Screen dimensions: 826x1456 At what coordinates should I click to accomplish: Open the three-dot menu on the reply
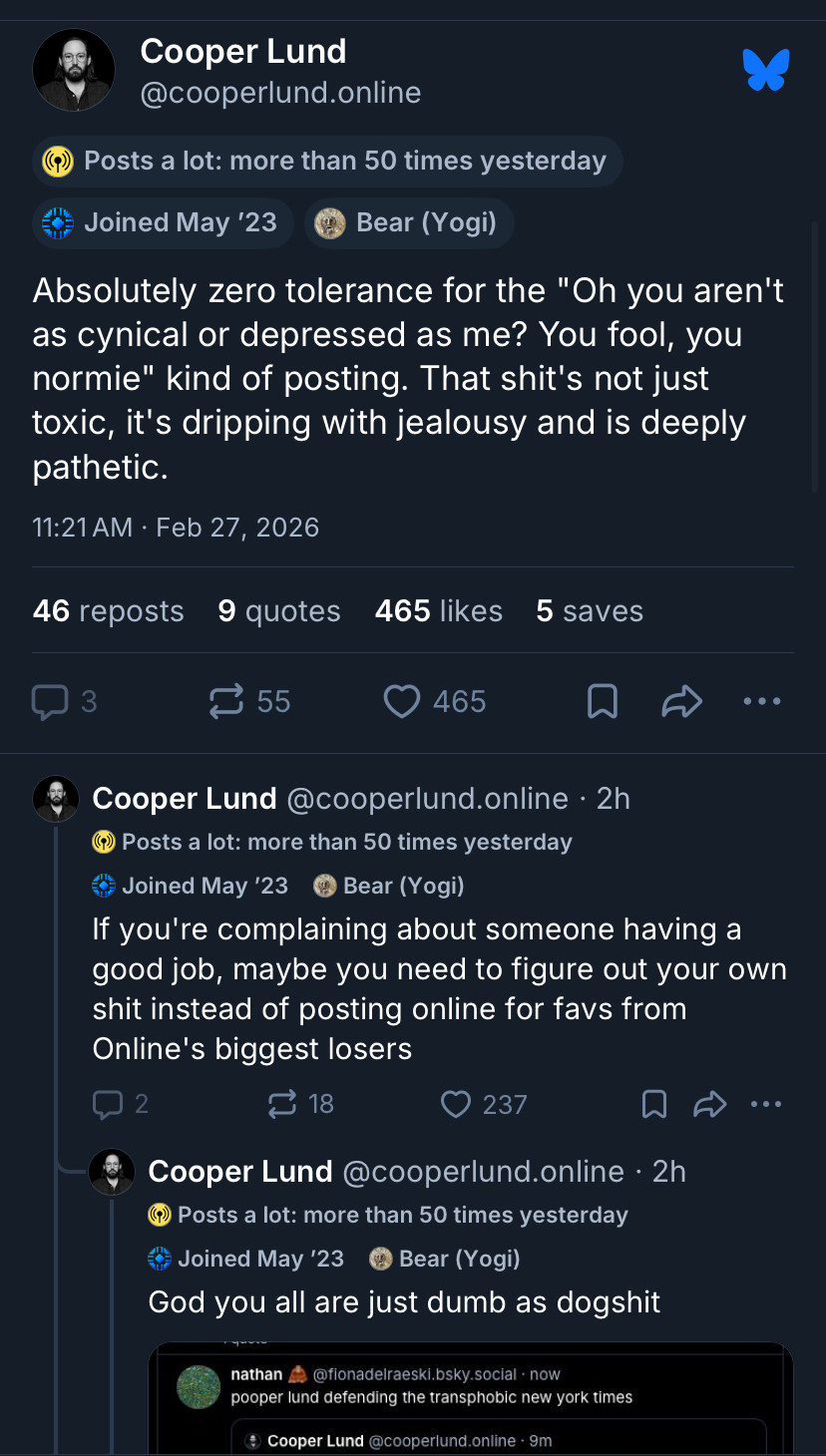click(766, 1104)
